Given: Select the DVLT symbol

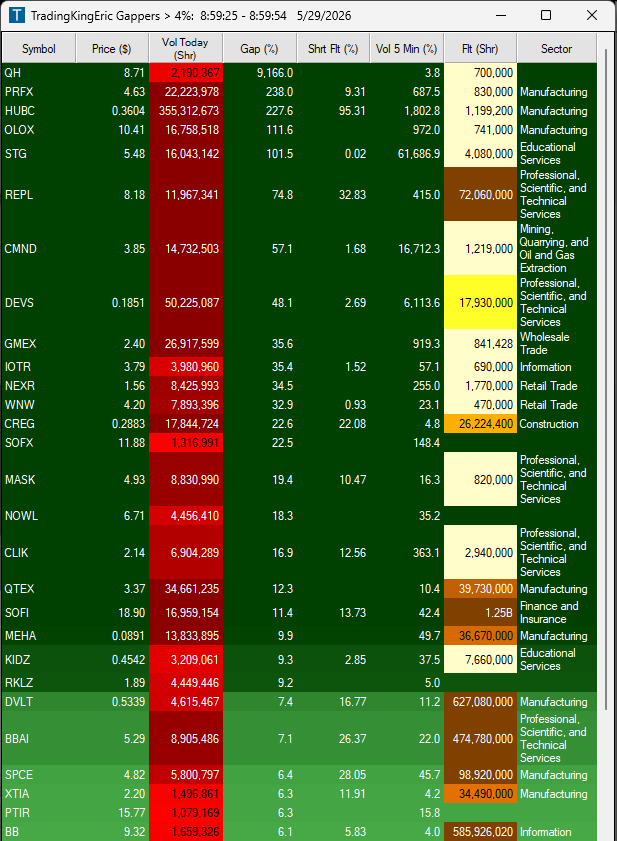Looking at the screenshot, I should tap(19, 702).
